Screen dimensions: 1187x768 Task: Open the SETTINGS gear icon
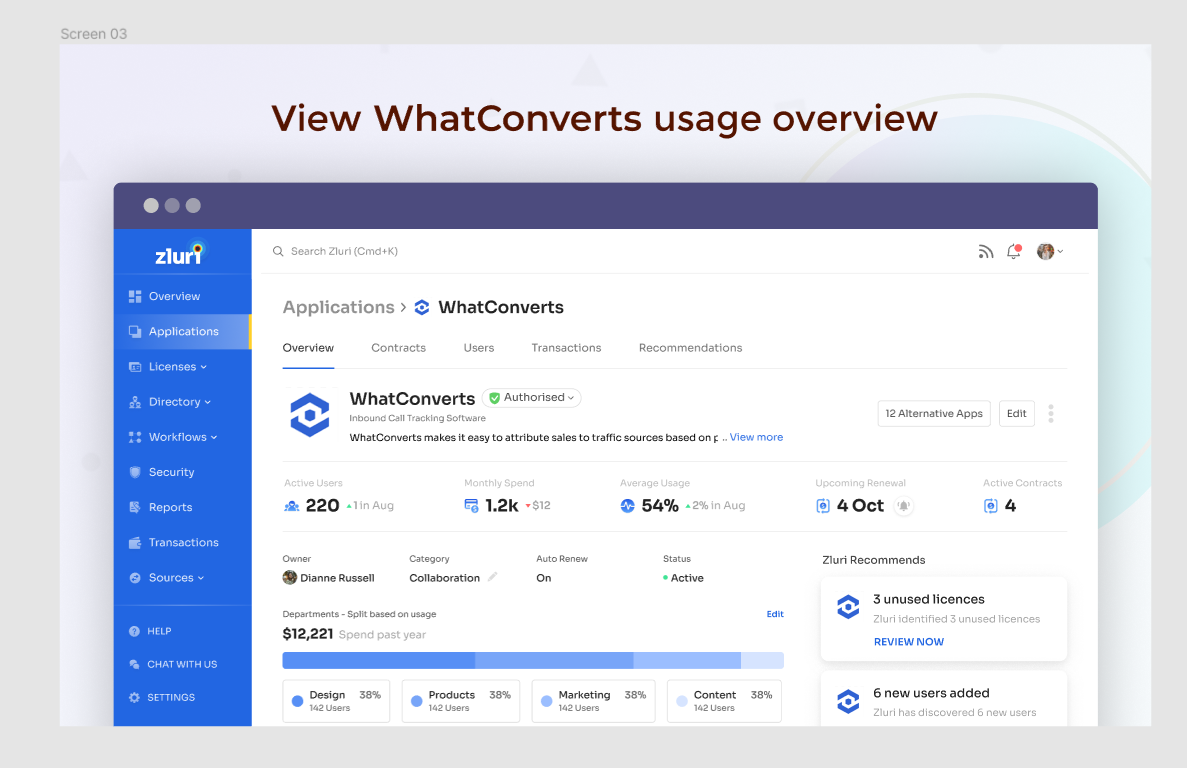[134, 698]
